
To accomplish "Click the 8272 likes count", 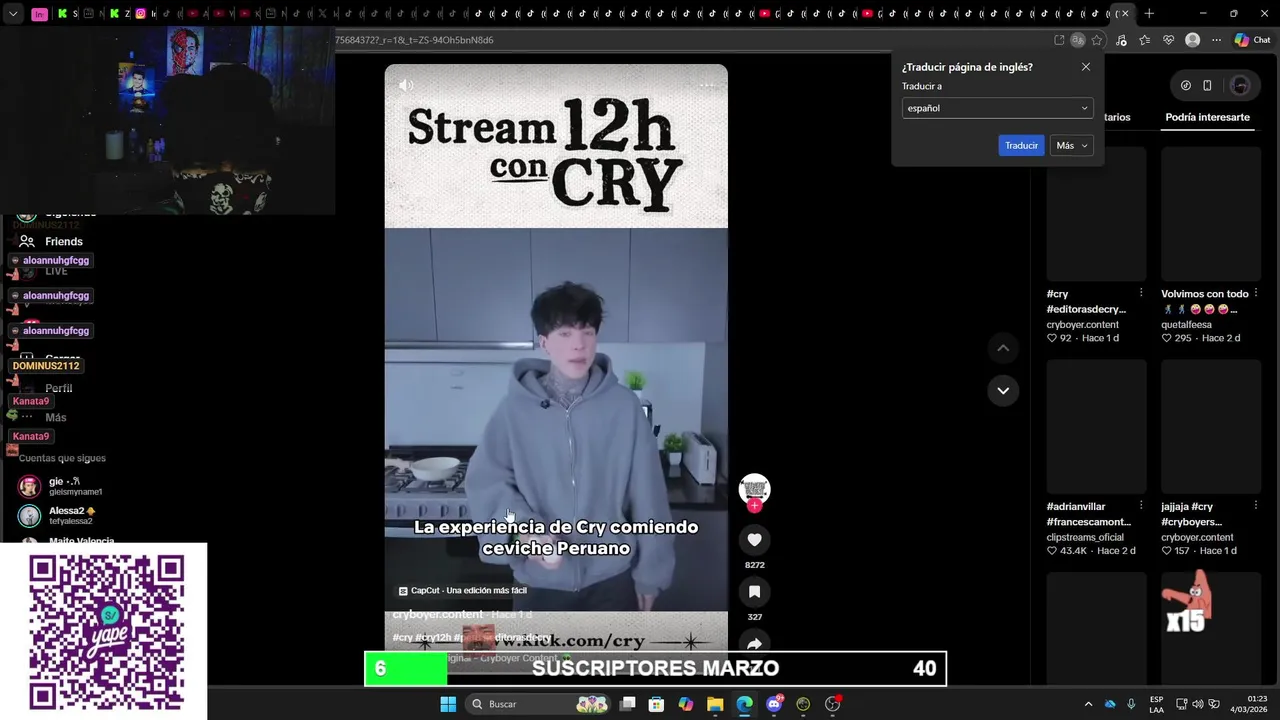I will (754, 565).
